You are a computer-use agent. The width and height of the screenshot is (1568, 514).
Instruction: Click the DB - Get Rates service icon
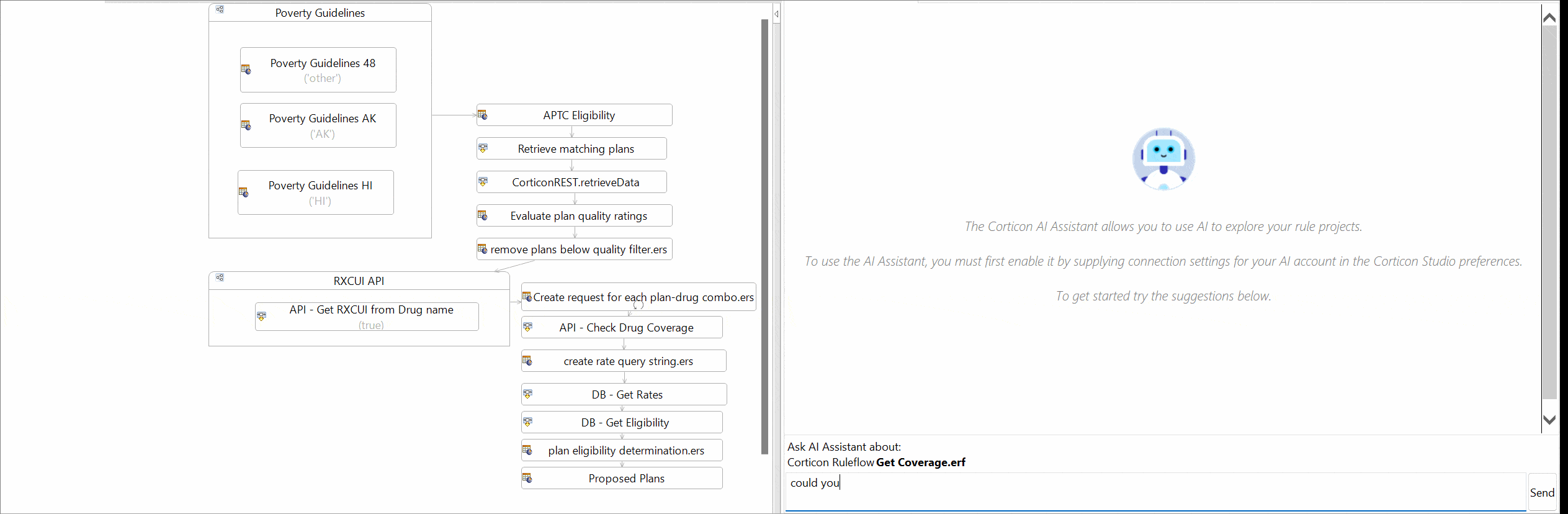pyautogui.click(x=527, y=394)
